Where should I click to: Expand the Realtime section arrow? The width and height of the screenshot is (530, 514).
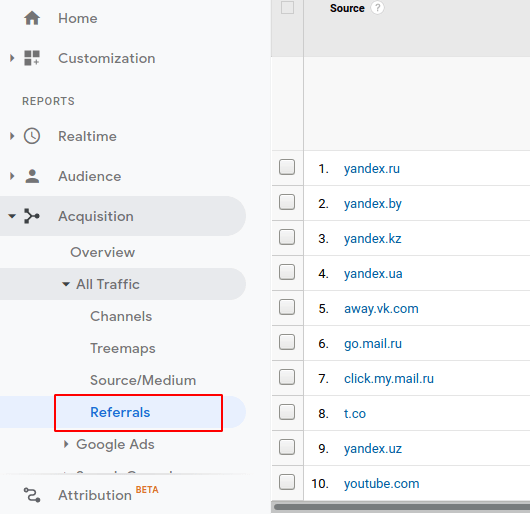(12, 136)
